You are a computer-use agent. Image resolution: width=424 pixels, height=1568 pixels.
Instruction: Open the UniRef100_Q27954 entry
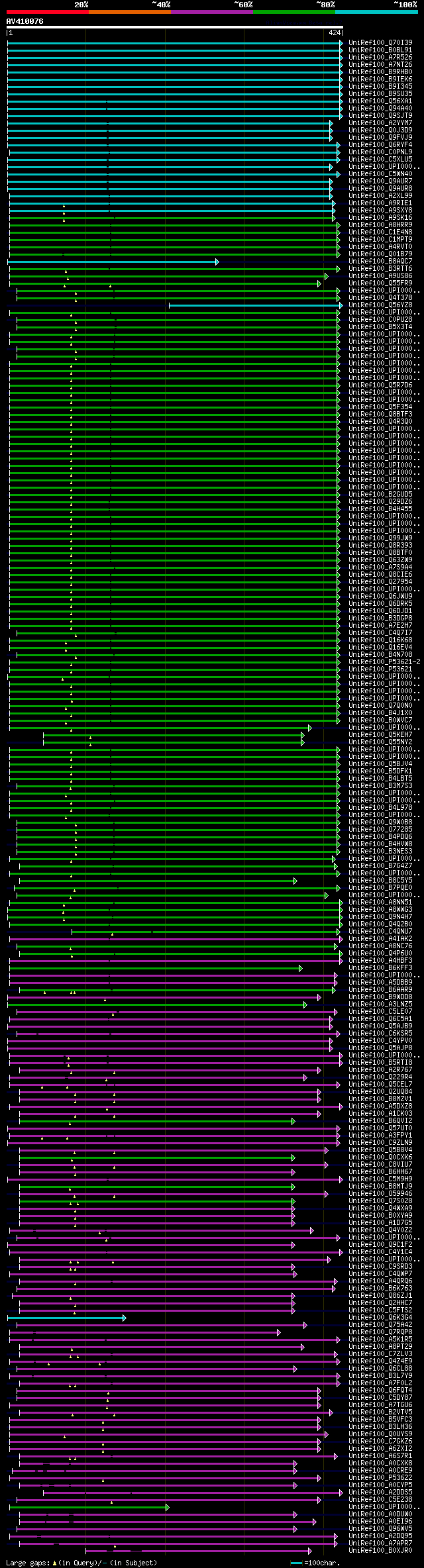click(380, 581)
